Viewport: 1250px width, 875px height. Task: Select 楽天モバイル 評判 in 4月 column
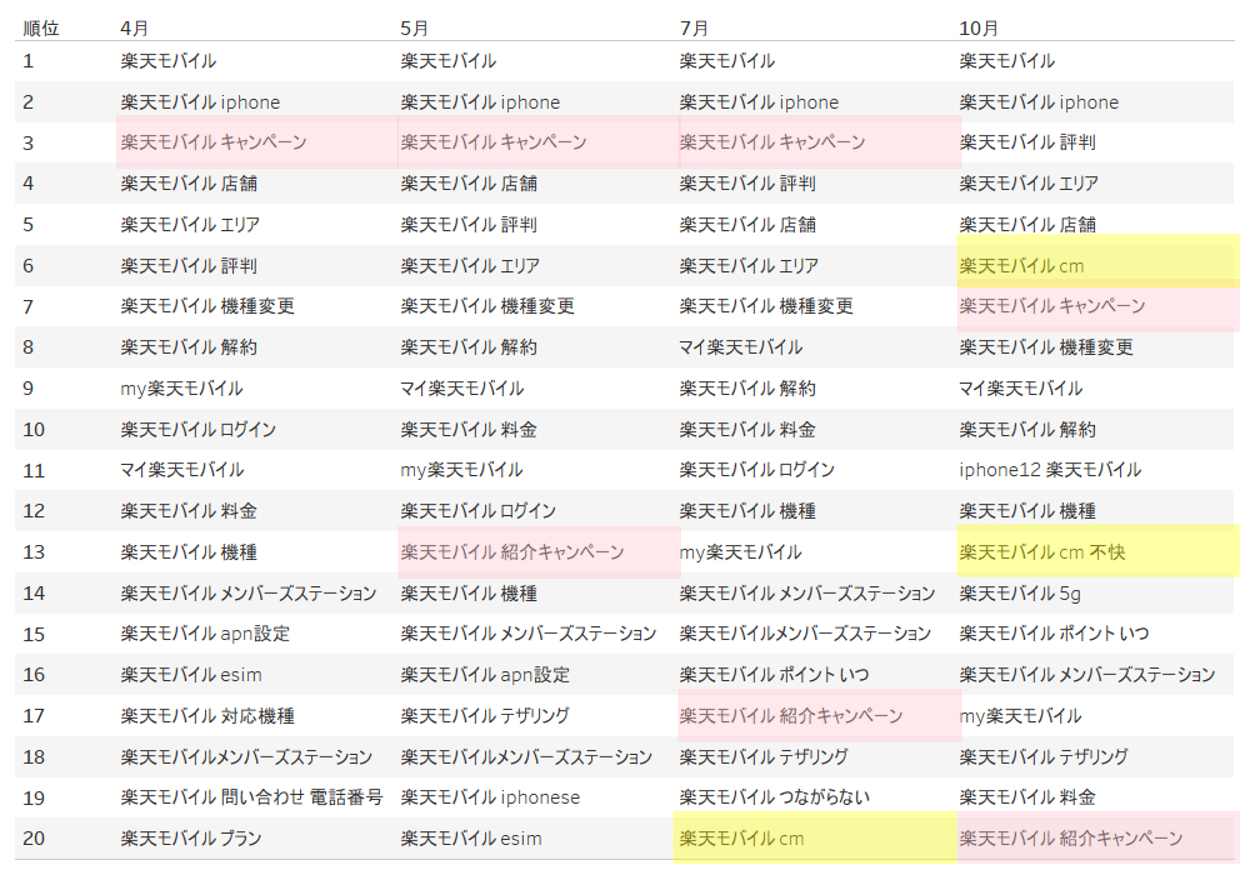click(x=188, y=266)
